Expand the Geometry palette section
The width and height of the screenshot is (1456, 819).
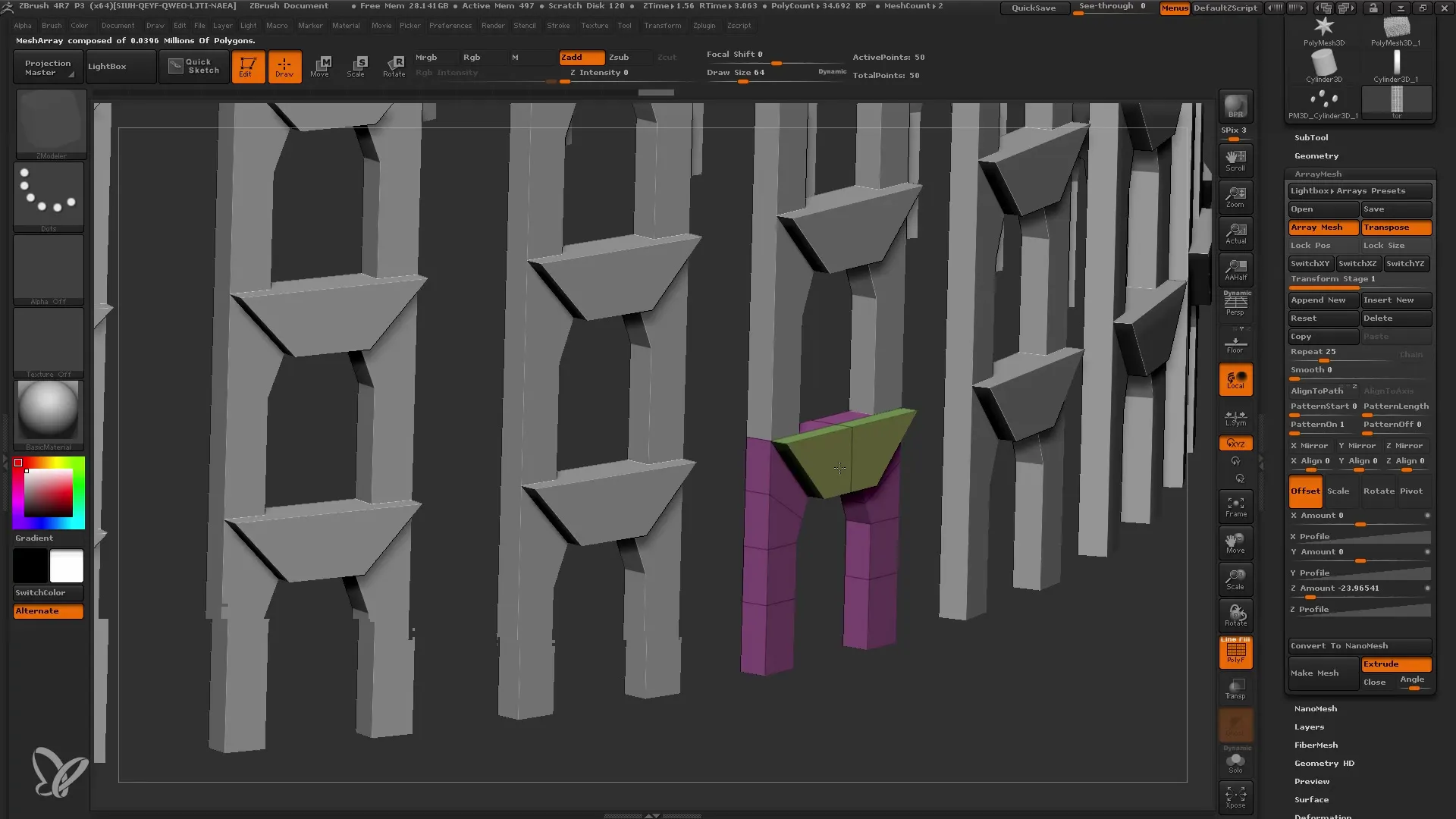(1316, 156)
